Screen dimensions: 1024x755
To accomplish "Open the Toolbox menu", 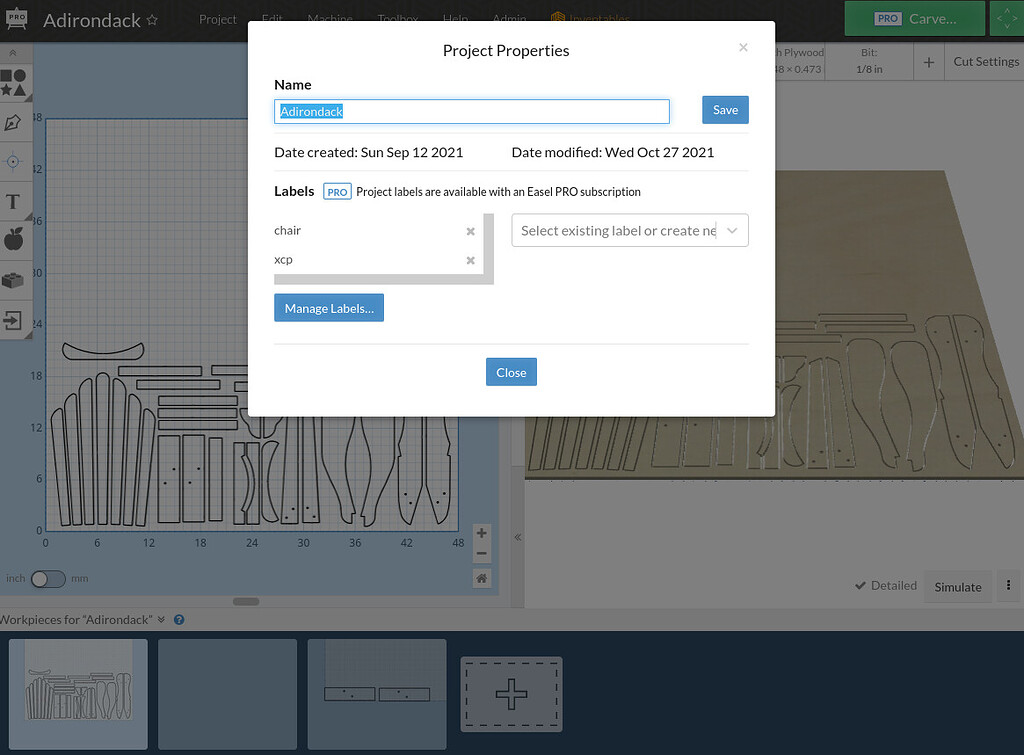I will point(397,18).
